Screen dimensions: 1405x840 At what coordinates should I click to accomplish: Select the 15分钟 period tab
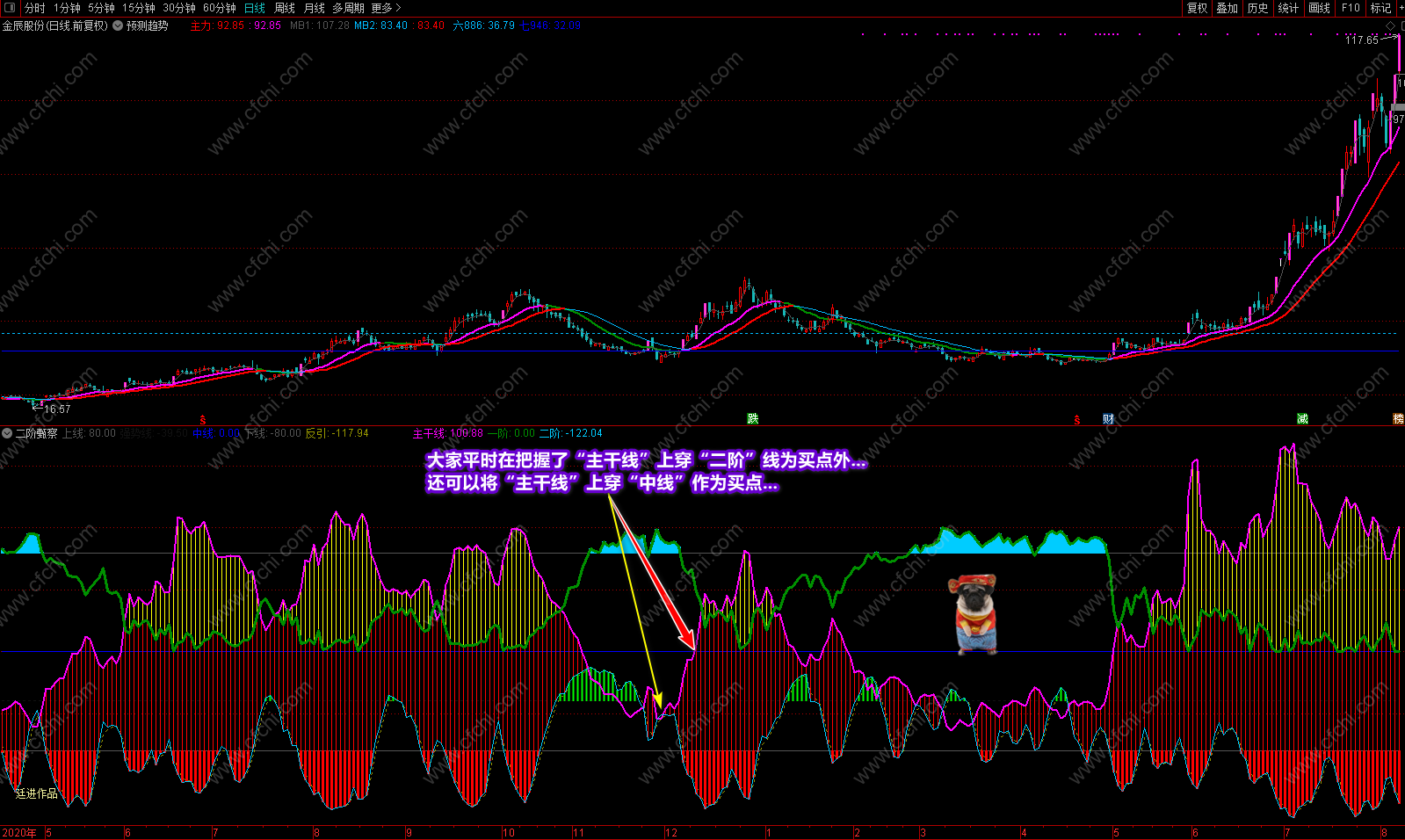(139, 8)
